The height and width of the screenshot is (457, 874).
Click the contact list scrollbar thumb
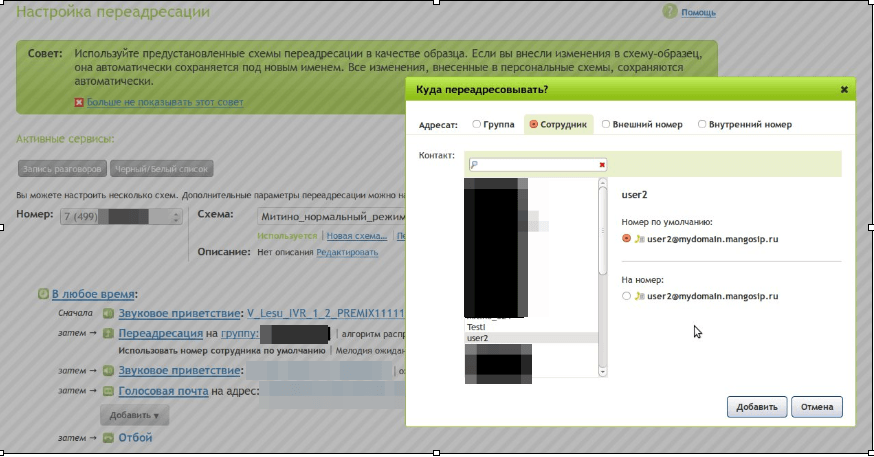(603, 231)
